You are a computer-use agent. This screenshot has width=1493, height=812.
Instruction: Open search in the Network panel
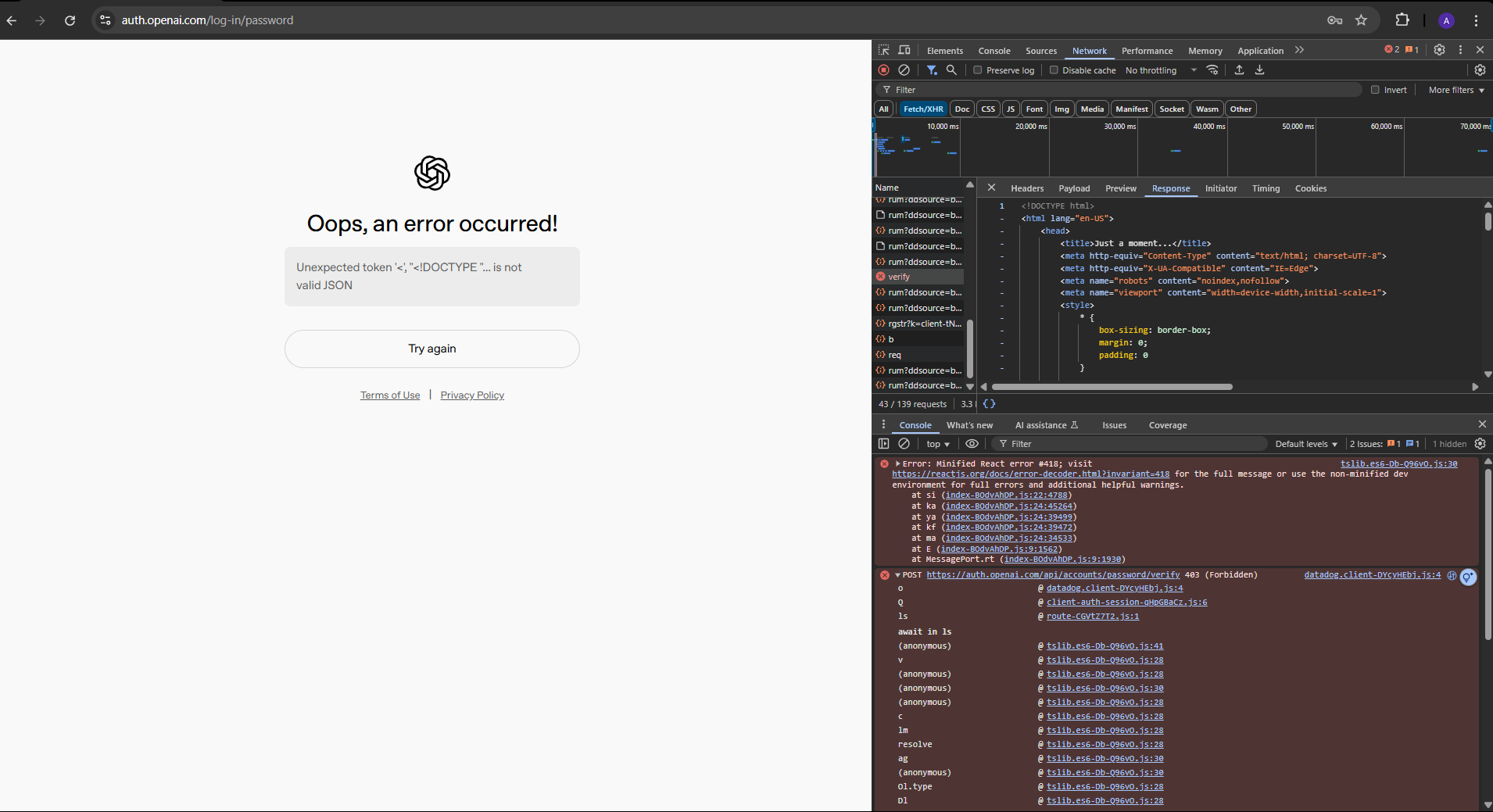click(x=951, y=70)
